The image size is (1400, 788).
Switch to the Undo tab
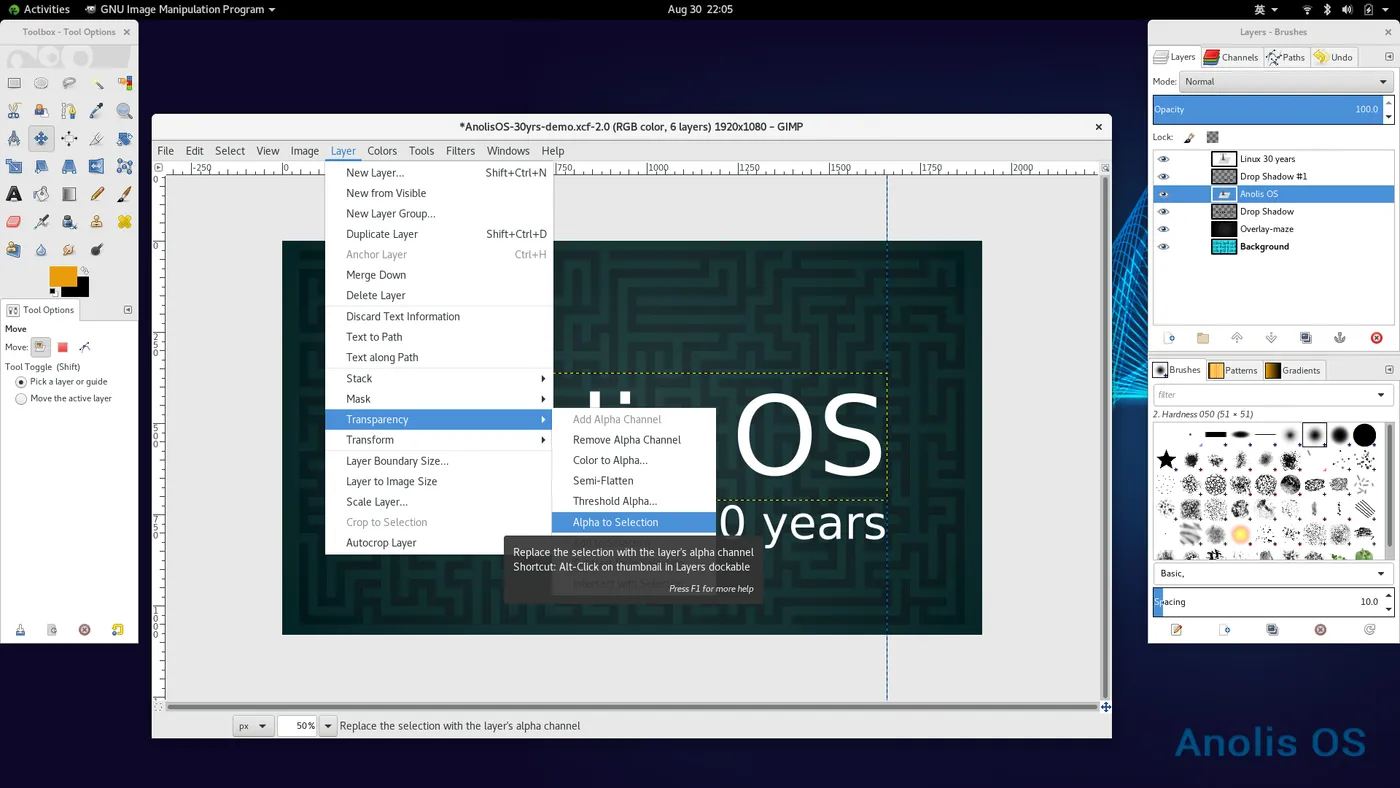[1334, 57]
